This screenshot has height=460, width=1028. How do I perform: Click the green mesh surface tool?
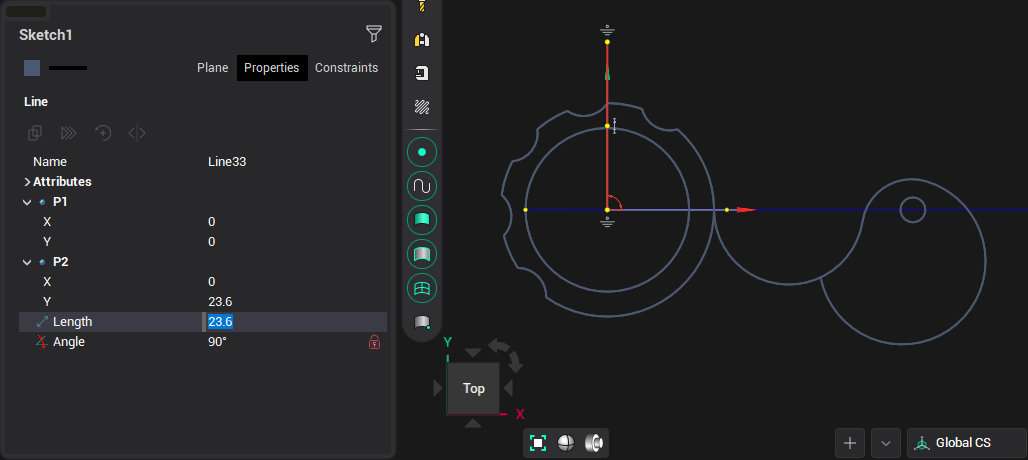tap(422, 288)
